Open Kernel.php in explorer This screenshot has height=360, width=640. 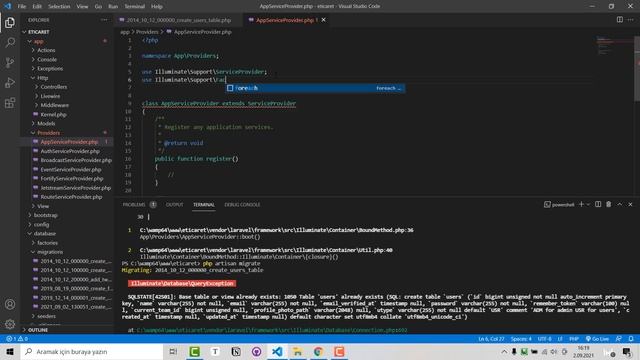[53, 114]
